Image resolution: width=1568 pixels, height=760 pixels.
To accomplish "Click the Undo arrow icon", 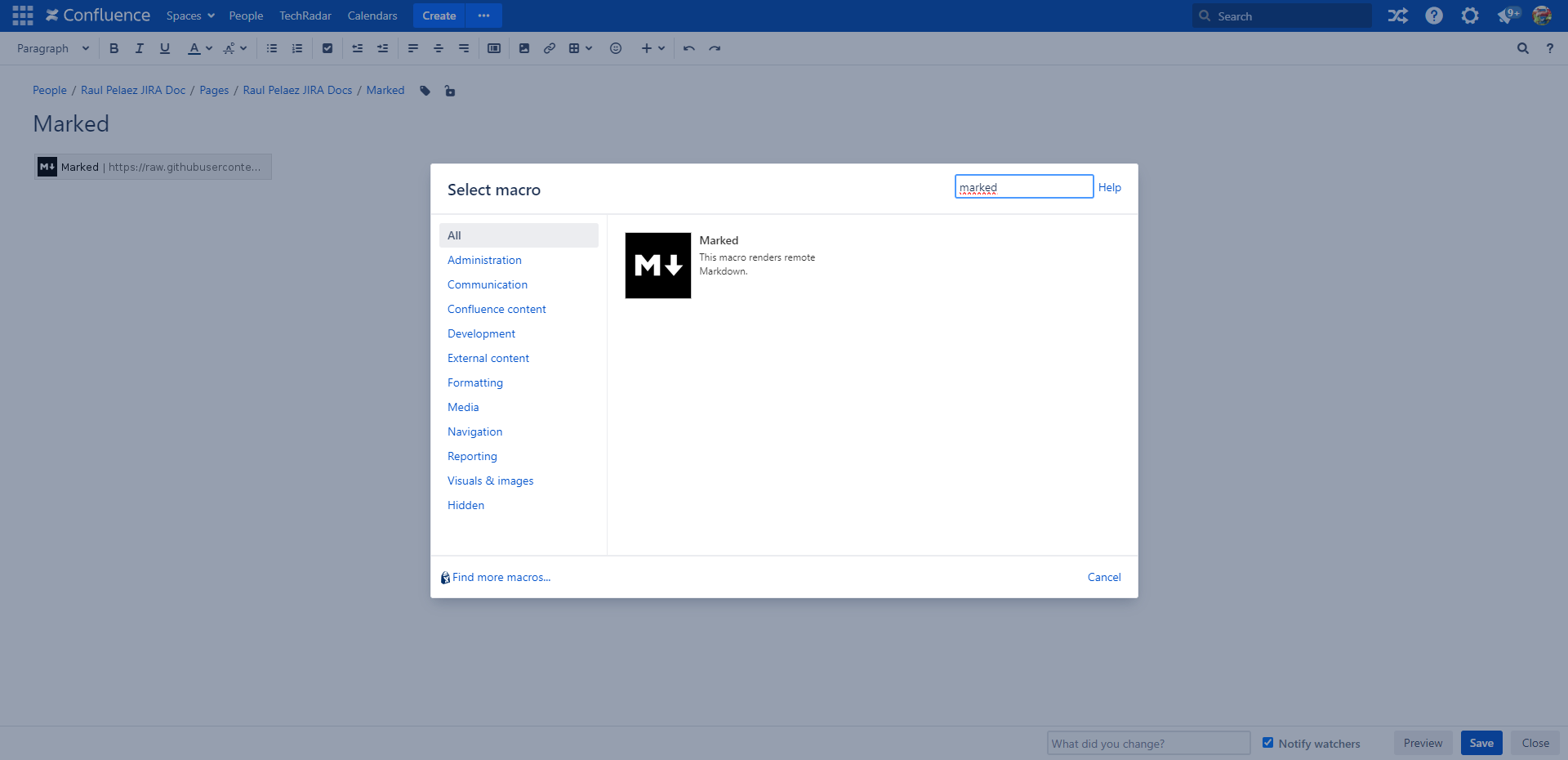I will [x=689, y=48].
